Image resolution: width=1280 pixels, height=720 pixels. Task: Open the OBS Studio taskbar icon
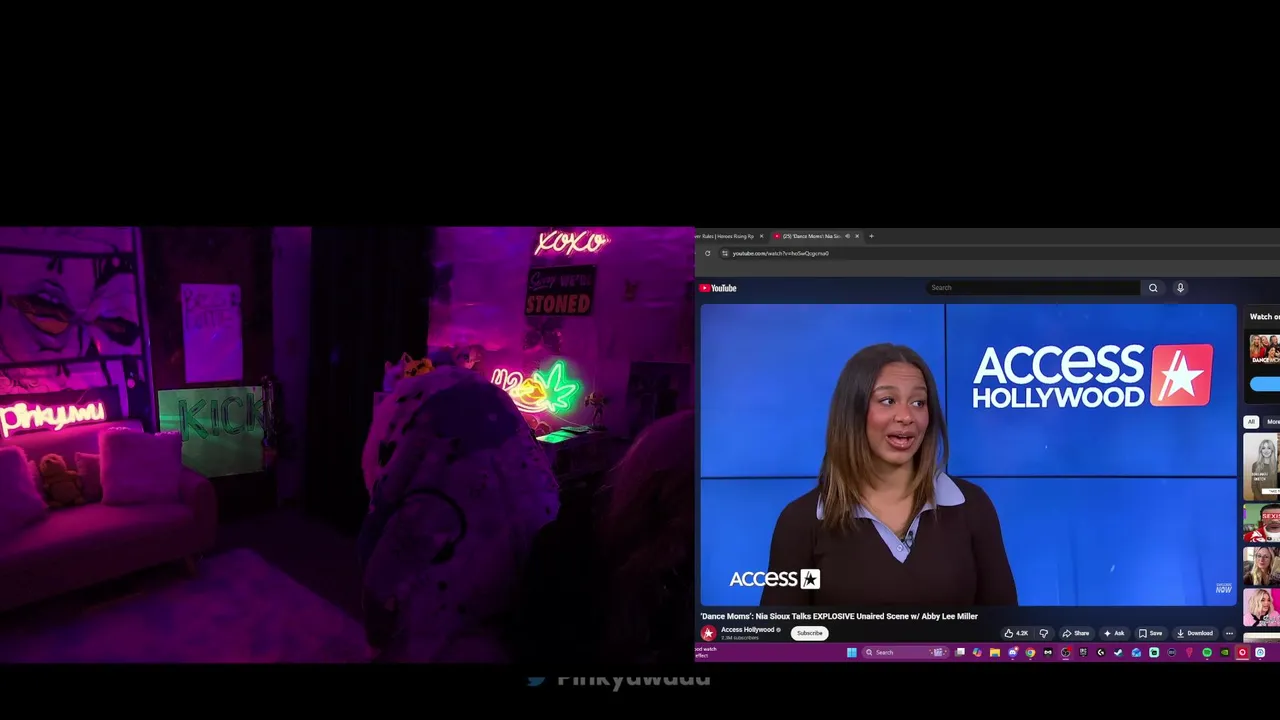1065,652
